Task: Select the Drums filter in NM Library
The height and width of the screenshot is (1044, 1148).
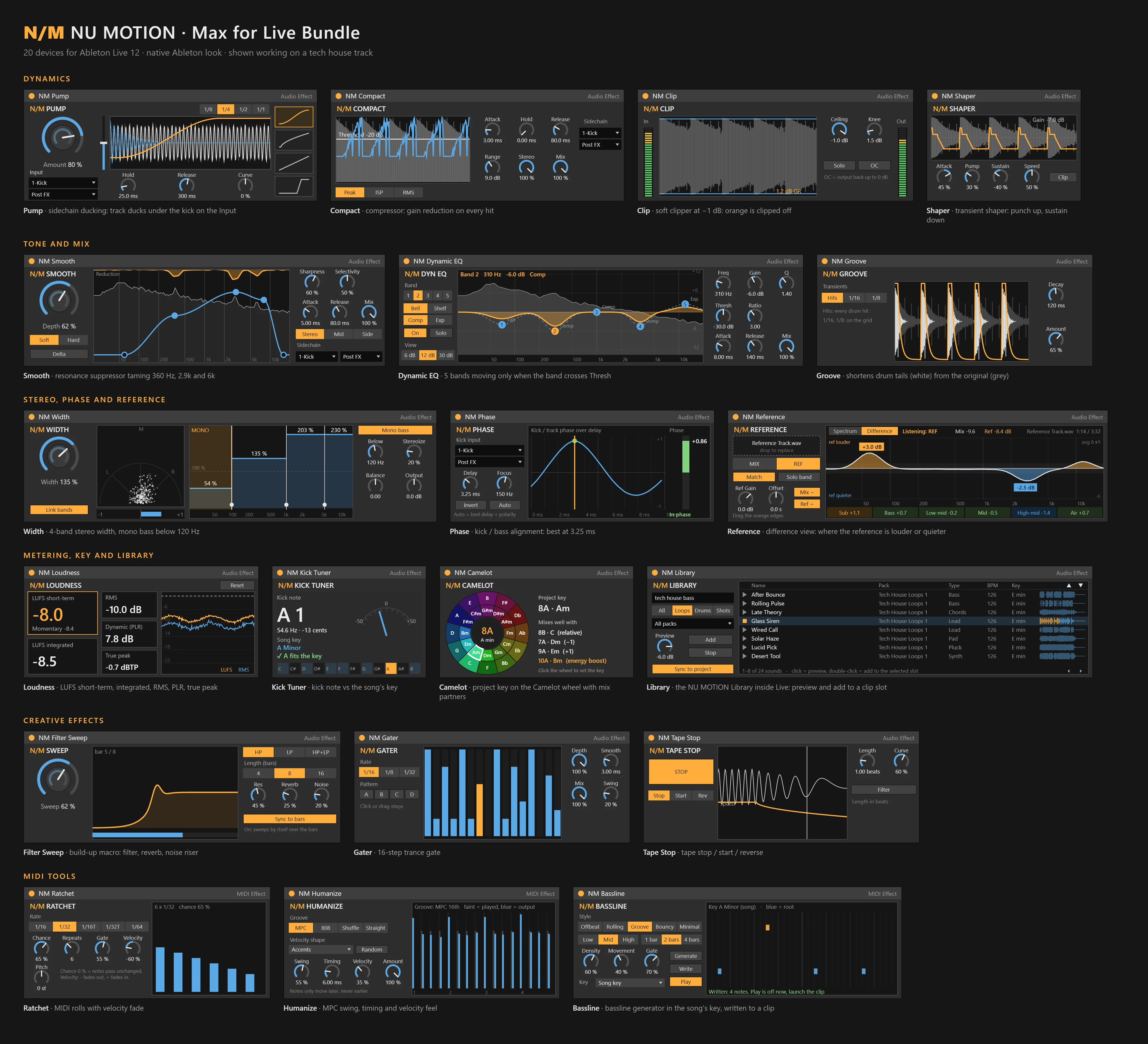Action: coord(703,611)
